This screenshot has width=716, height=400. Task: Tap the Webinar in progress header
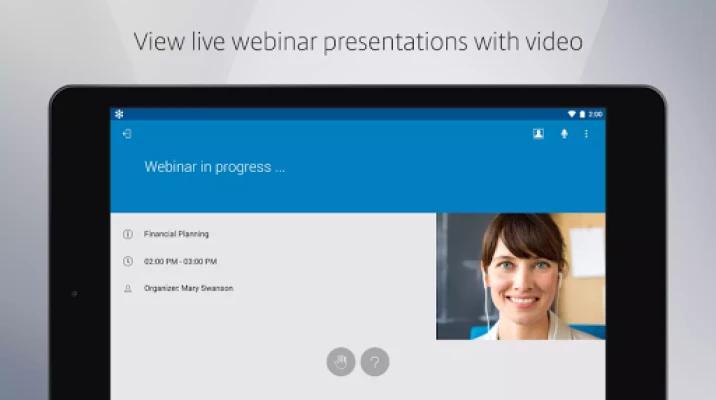pos(215,167)
